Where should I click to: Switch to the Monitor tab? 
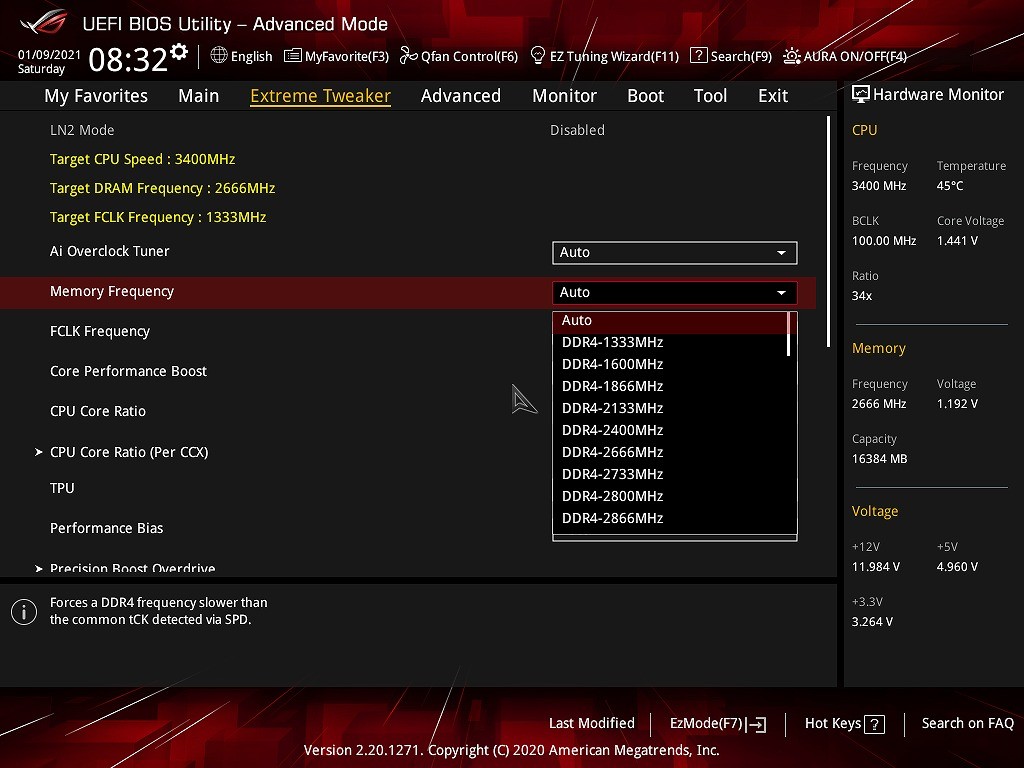tap(564, 96)
